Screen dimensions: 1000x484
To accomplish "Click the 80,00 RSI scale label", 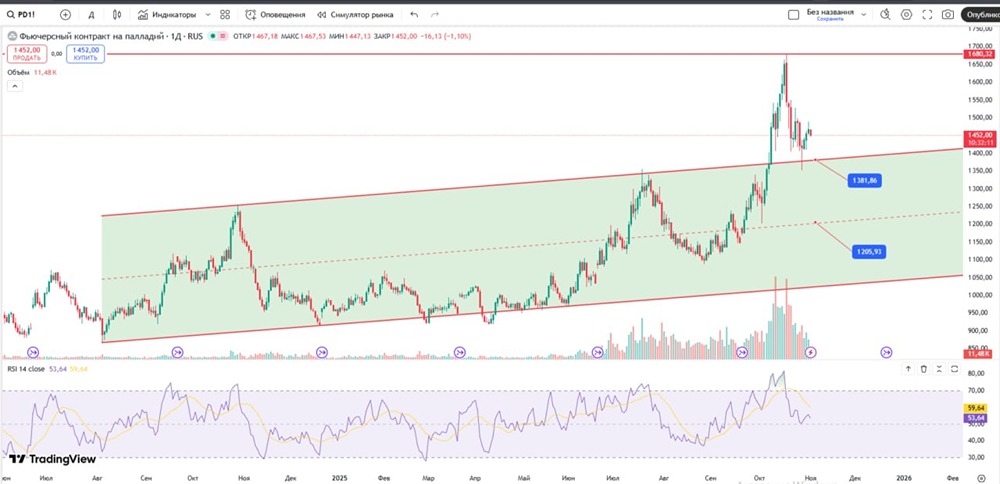I will [x=977, y=373].
